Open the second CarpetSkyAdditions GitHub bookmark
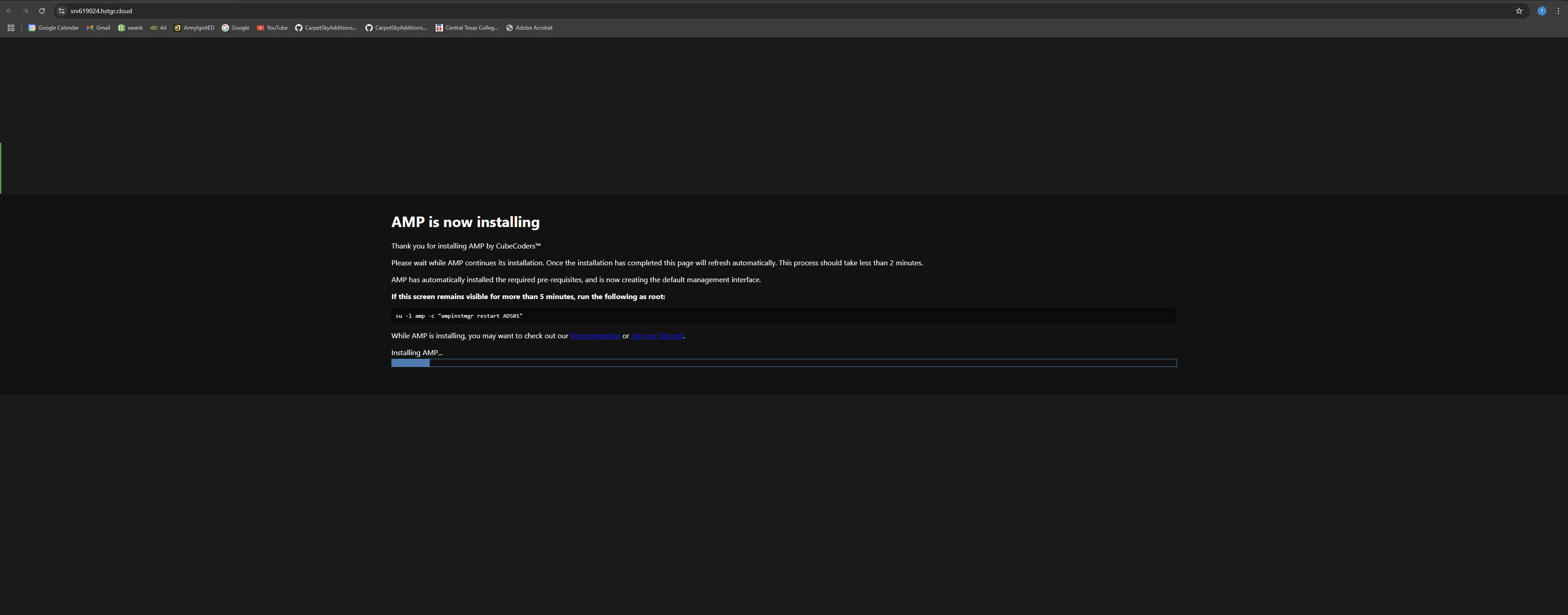The image size is (1568, 615). [396, 28]
